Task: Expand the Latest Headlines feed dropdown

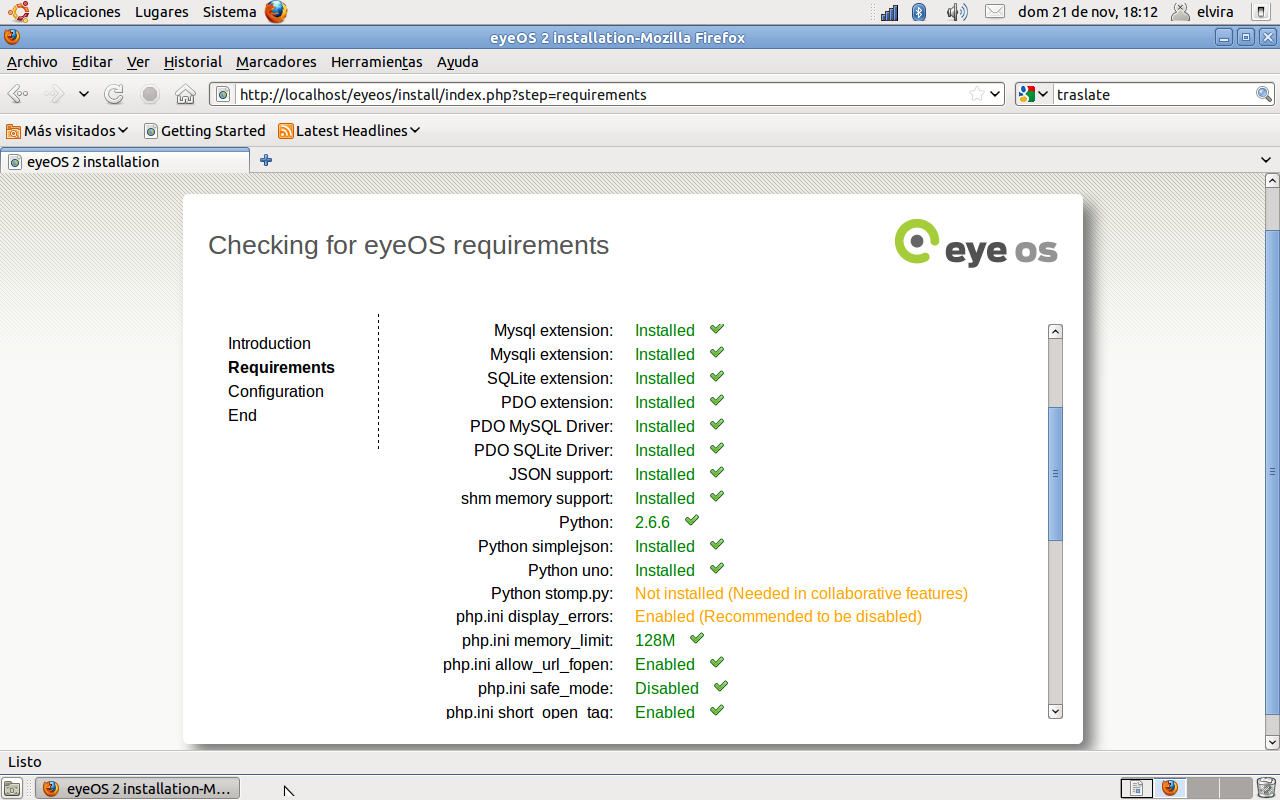Action: click(x=349, y=130)
